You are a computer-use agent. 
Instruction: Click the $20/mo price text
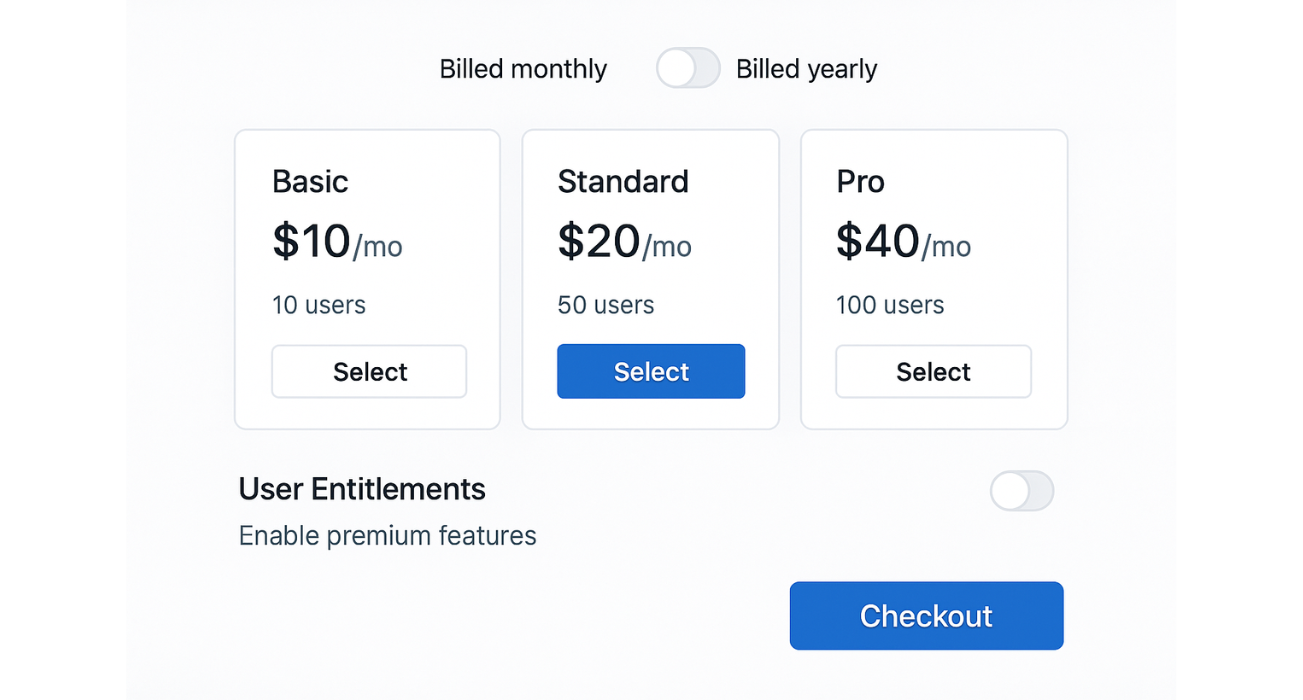coord(624,241)
